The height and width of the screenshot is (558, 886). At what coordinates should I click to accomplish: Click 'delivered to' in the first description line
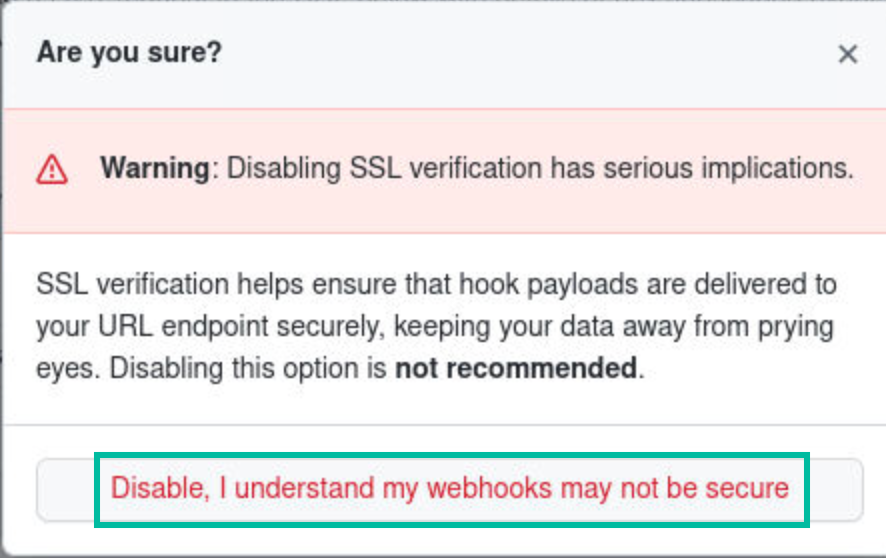765,284
